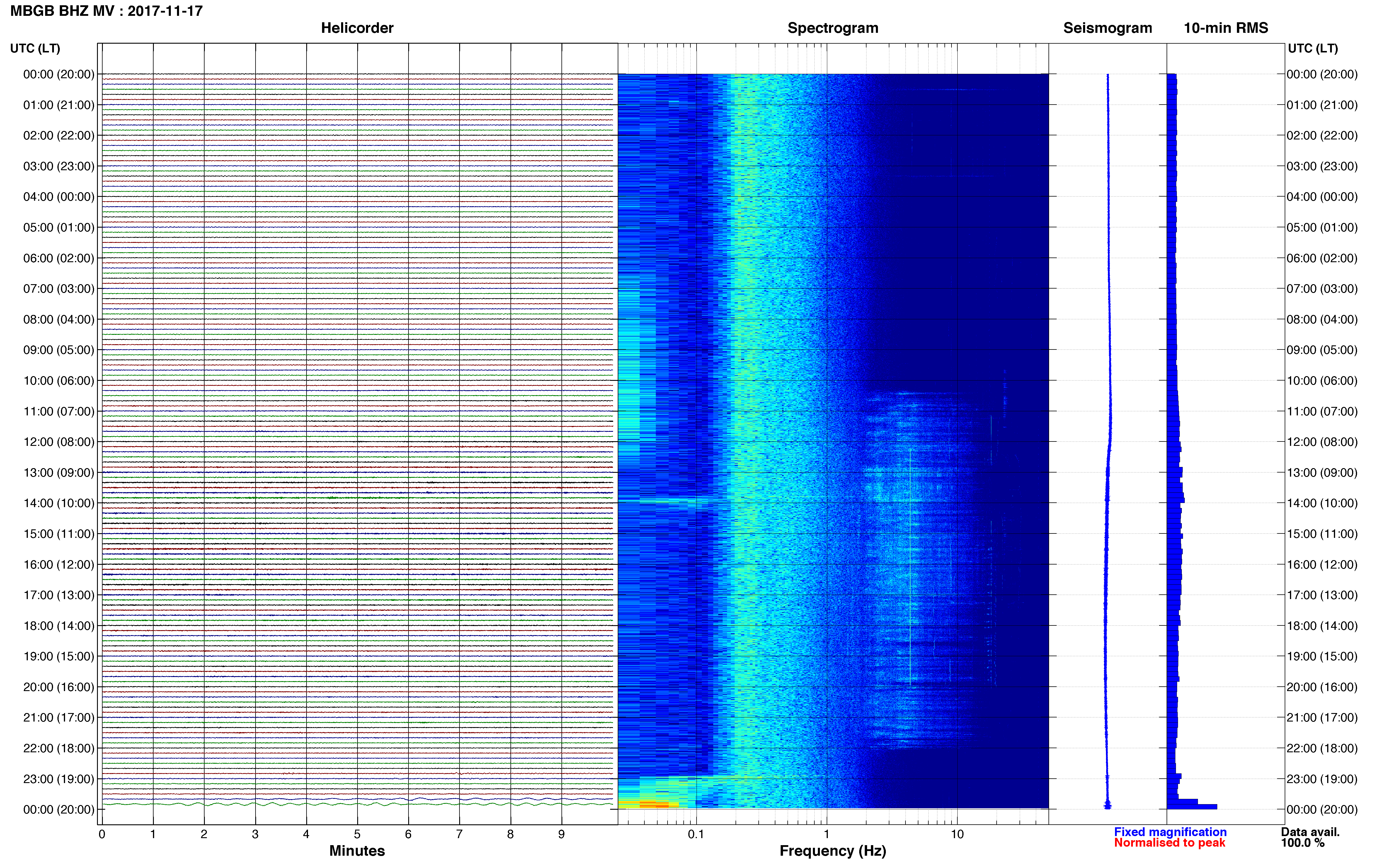Click the wavy green last trace in Helicorder
Viewport: 1389px width, 868px height.
pos(357,804)
